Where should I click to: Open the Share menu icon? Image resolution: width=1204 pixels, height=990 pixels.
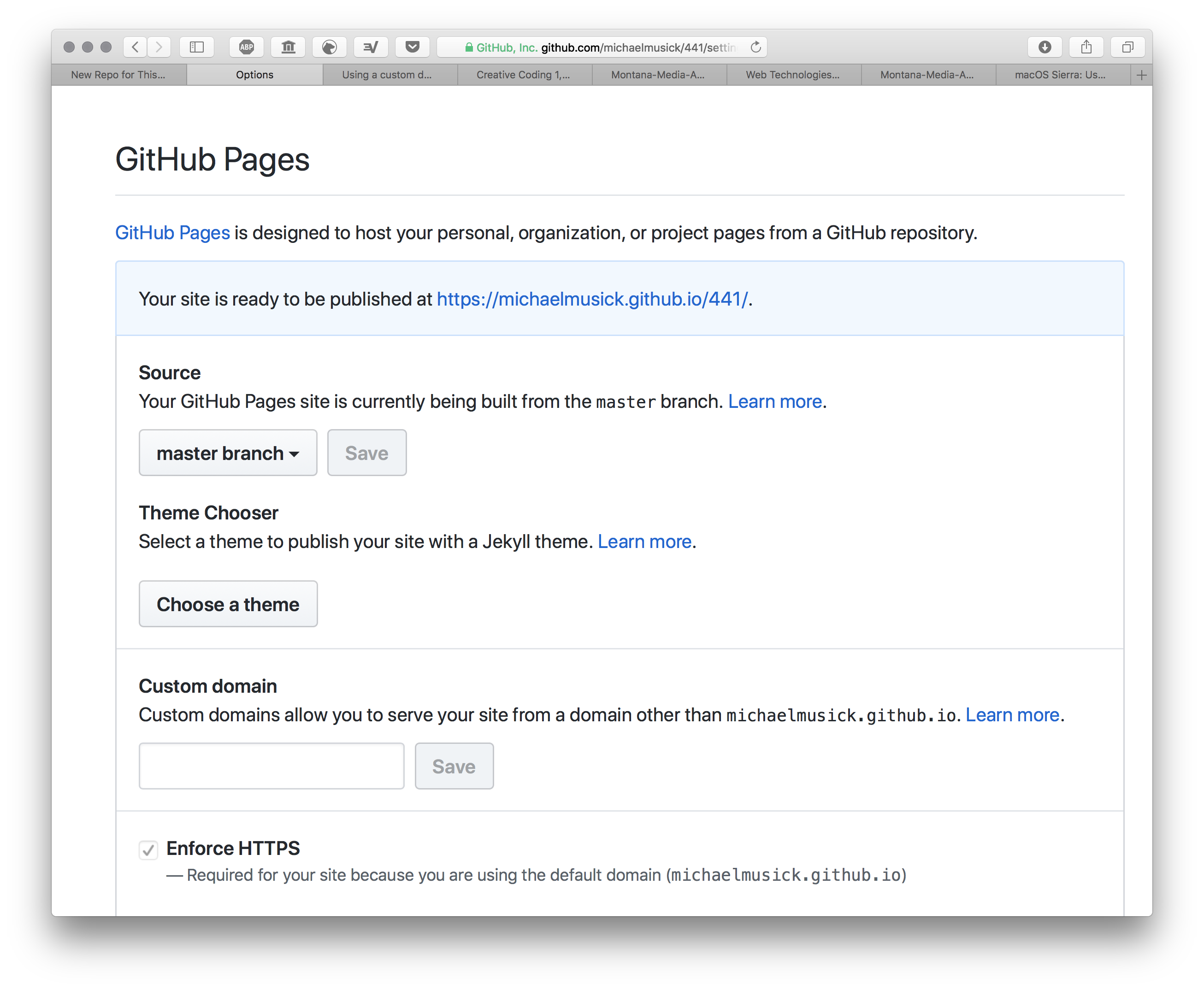click(1086, 47)
